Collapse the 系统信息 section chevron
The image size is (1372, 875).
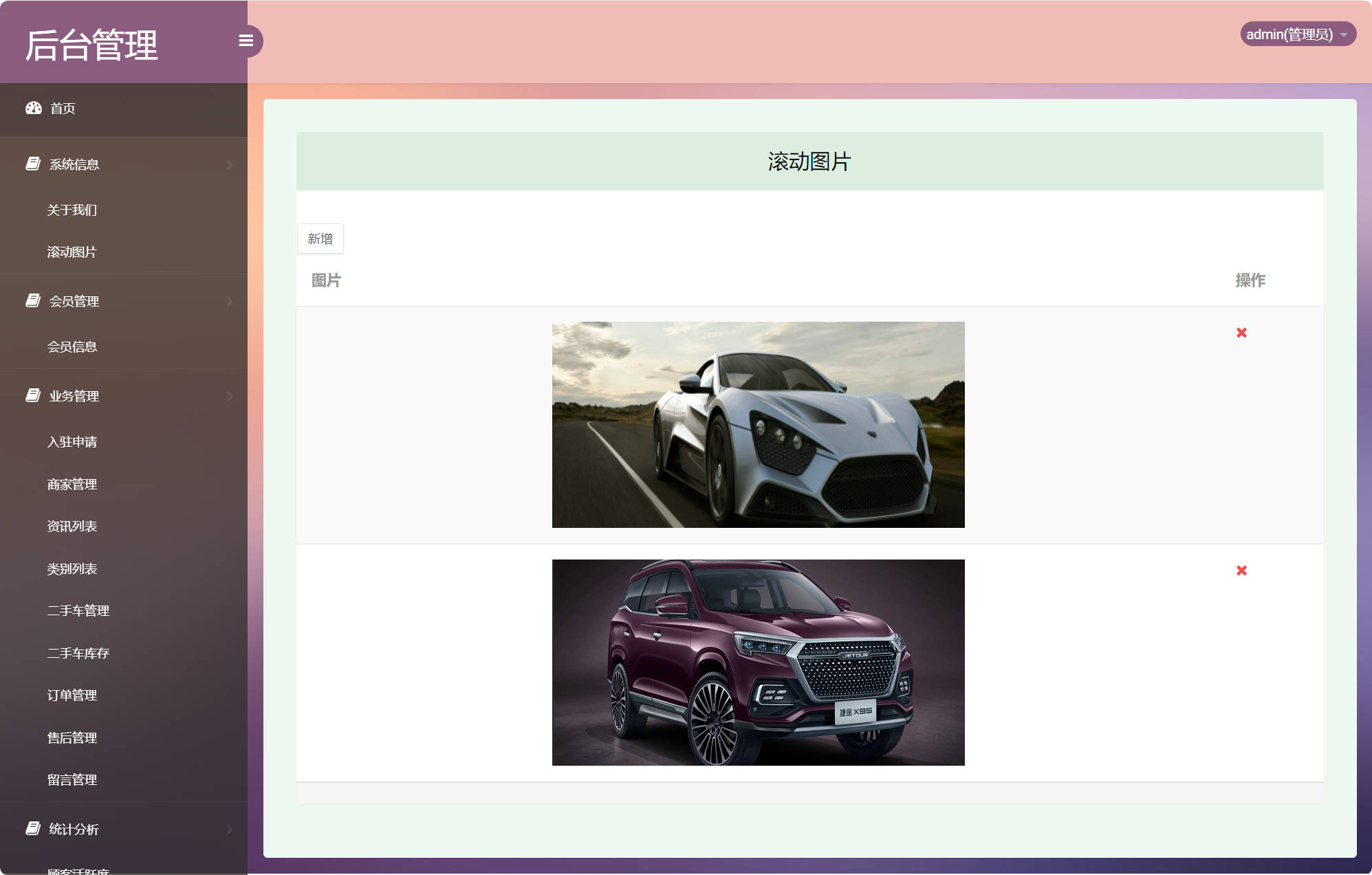click(230, 164)
